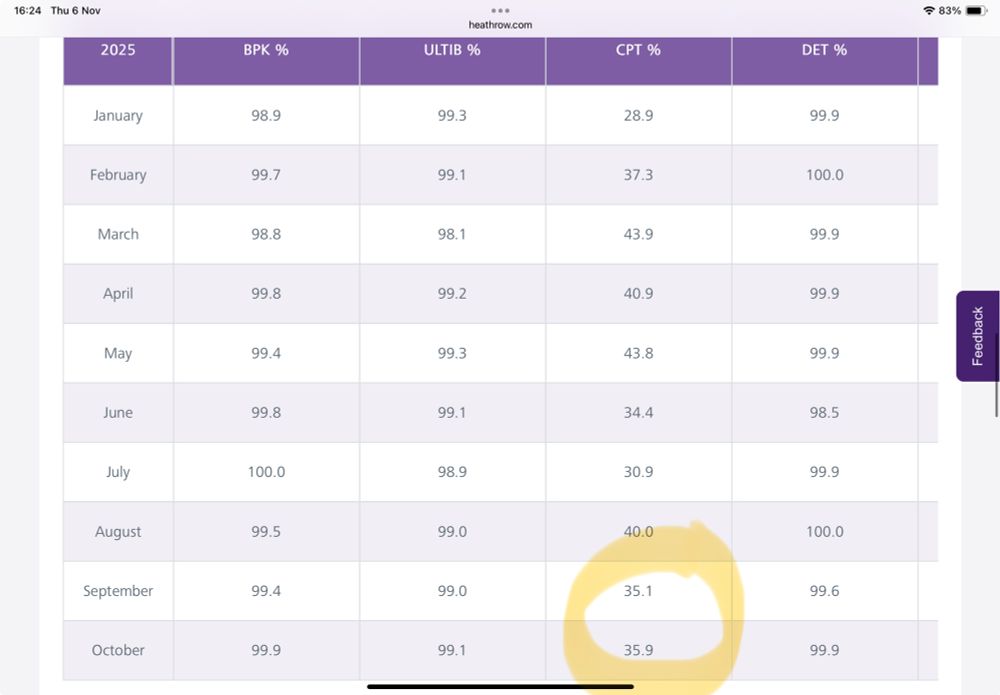
Task: Tap the vertical page scrollbar
Action: [996, 398]
